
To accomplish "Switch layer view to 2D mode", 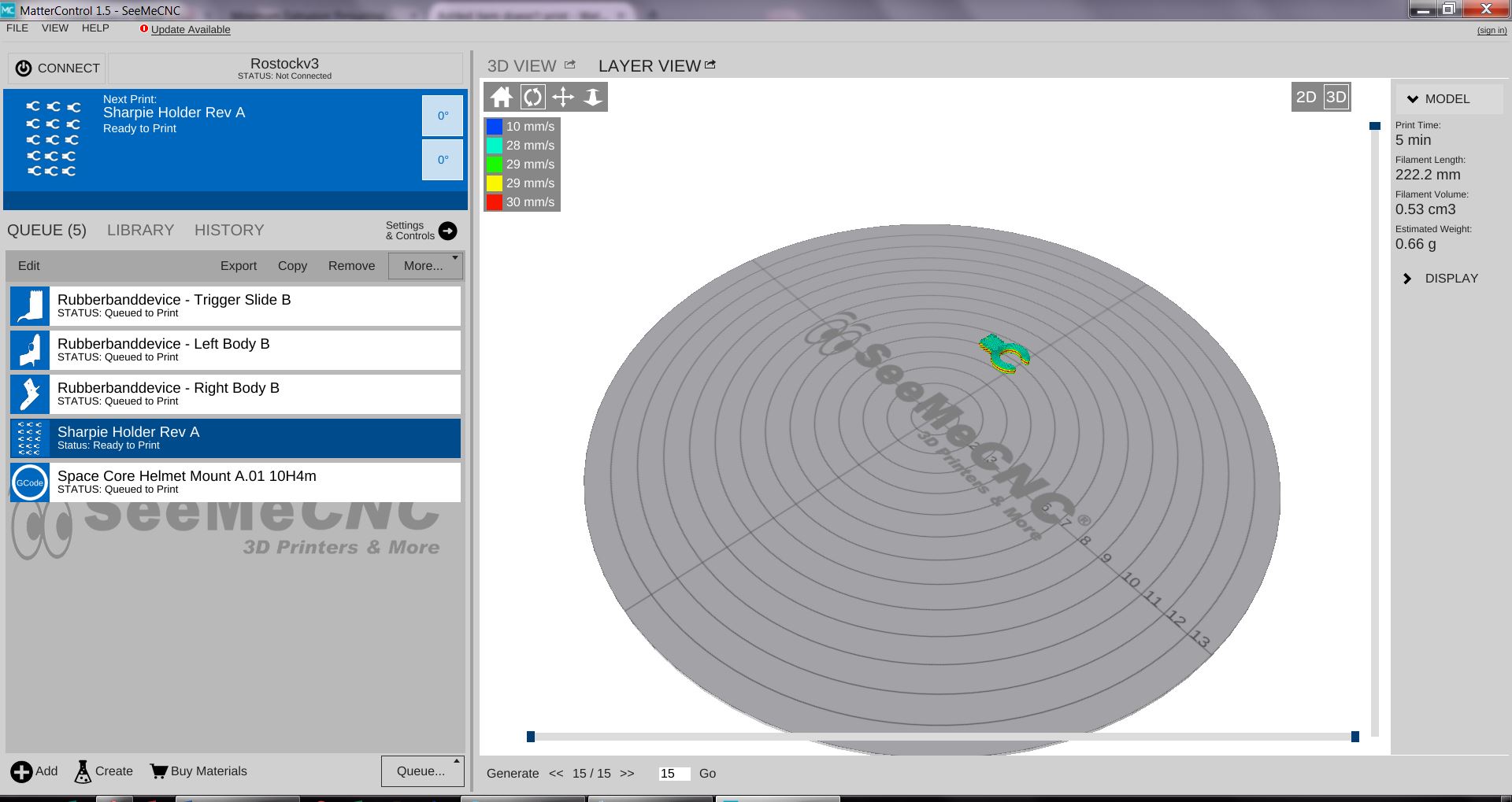I will click(1306, 97).
